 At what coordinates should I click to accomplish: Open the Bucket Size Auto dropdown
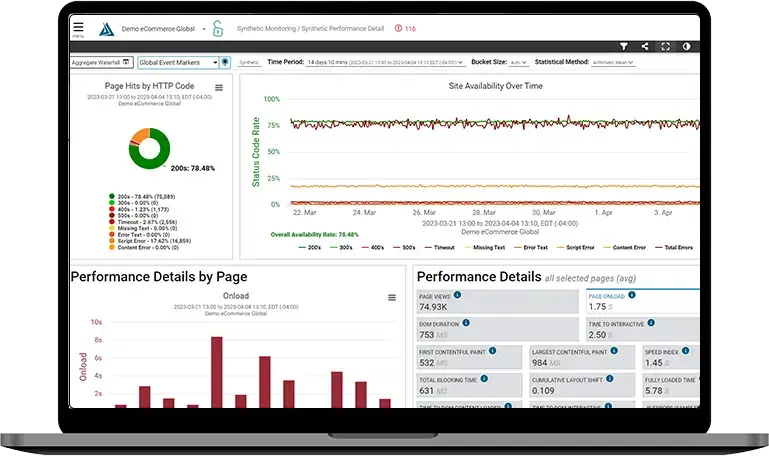pyautogui.click(x=518, y=62)
